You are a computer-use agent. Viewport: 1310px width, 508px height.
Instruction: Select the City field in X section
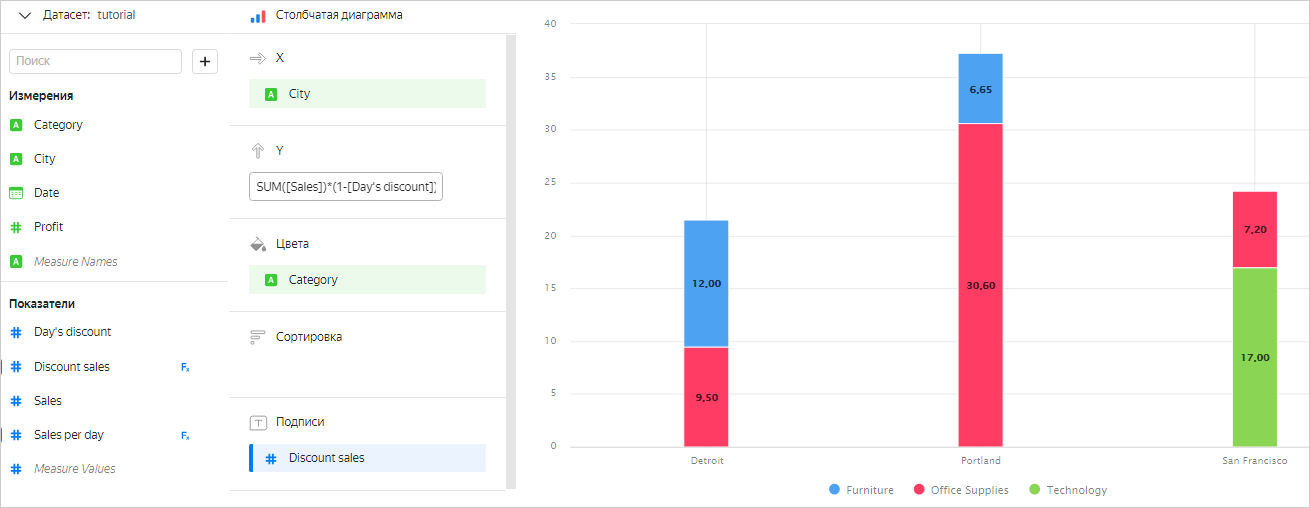pyautogui.click(x=367, y=94)
